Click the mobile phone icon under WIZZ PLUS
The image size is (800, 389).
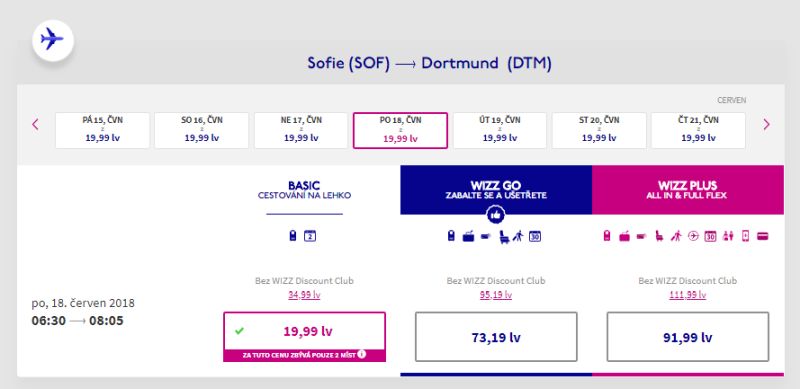745,236
